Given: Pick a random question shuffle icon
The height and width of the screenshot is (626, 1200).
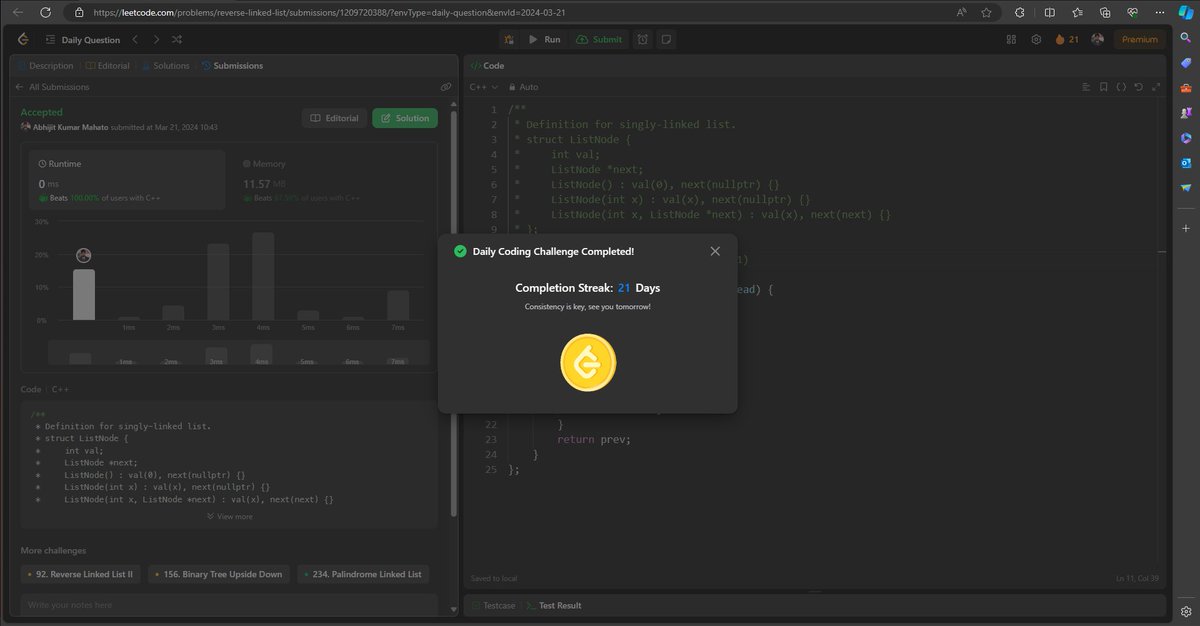Looking at the screenshot, I should point(177,40).
